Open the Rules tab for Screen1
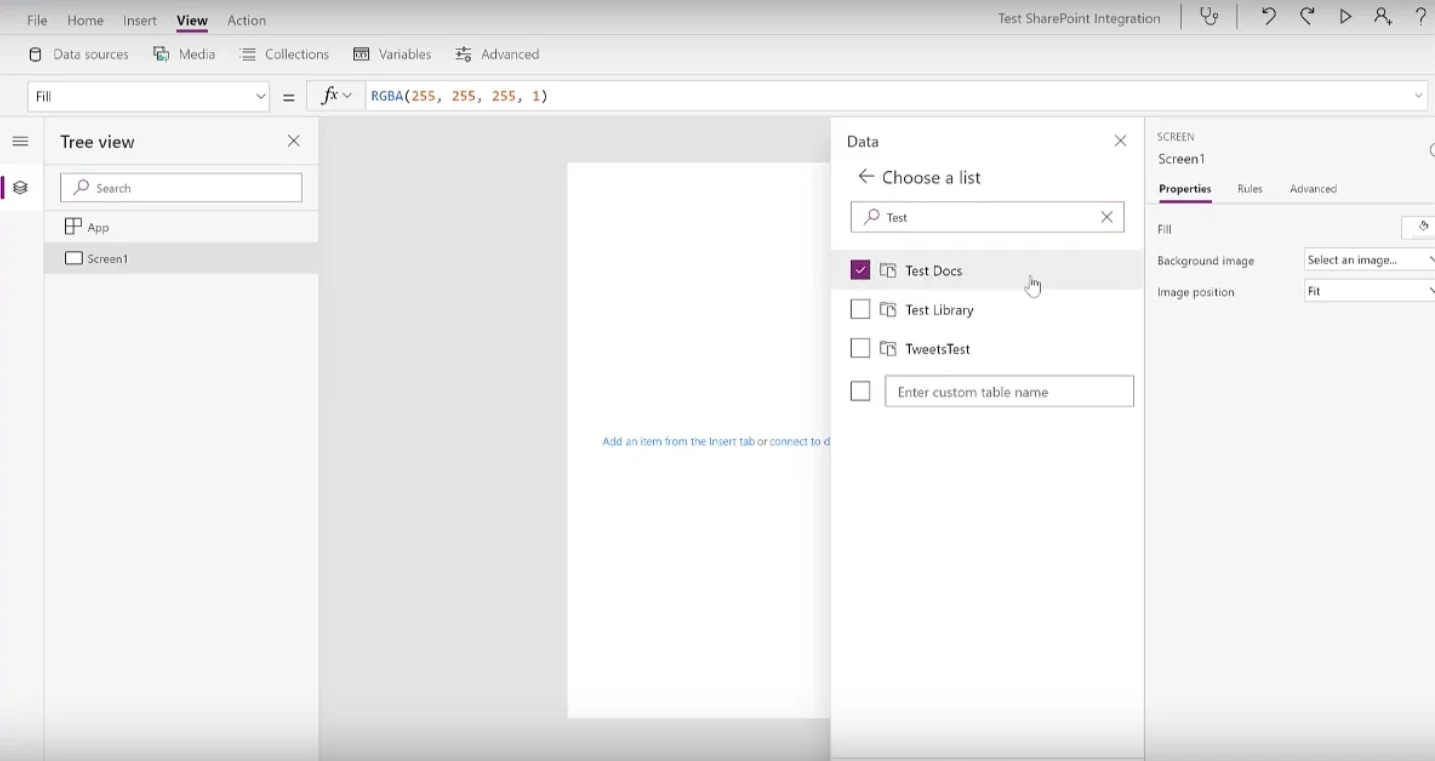The width and height of the screenshot is (1435, 761). point(1250,188)
